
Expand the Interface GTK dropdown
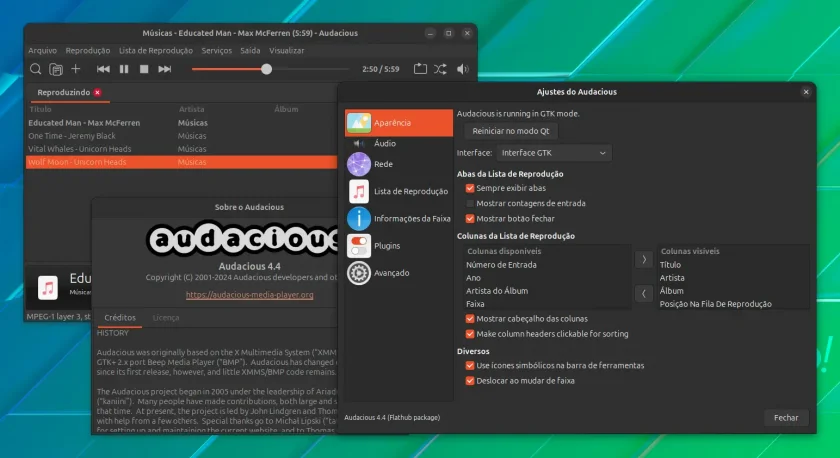point(554,153)
